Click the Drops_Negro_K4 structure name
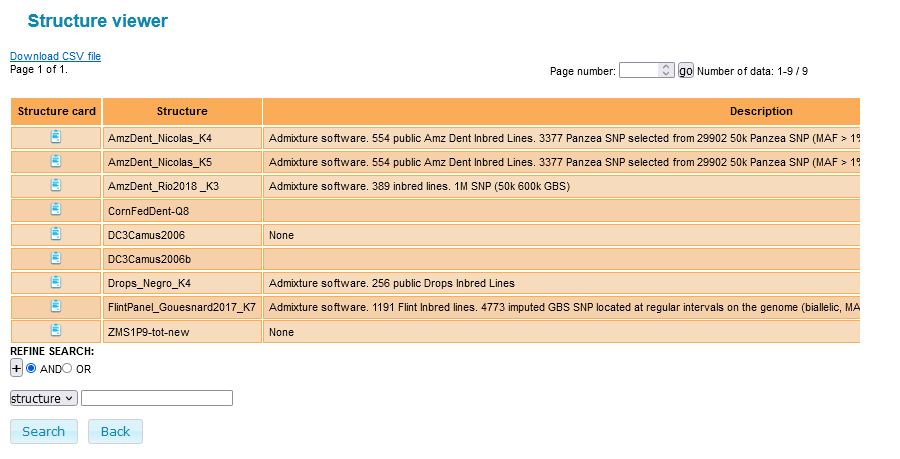The width and height of the screenshot is (900, 459). click(149, 283)
